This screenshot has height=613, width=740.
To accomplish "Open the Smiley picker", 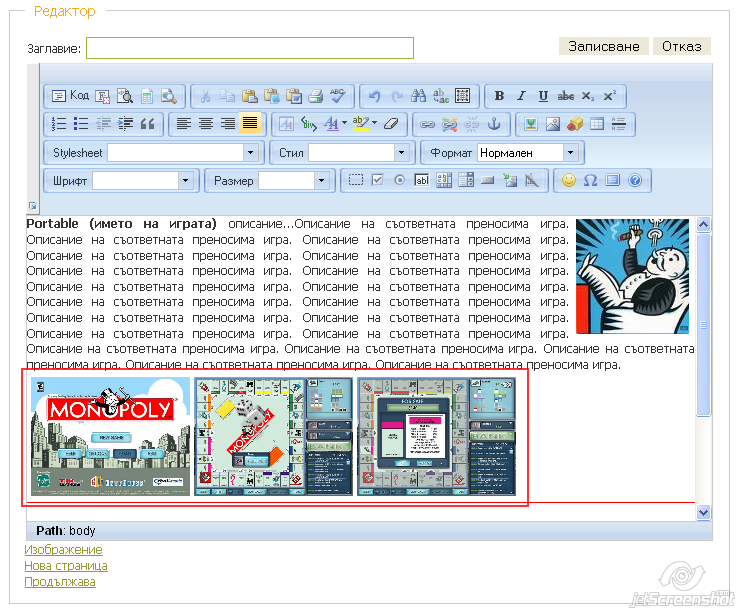I will pos(569,180).
